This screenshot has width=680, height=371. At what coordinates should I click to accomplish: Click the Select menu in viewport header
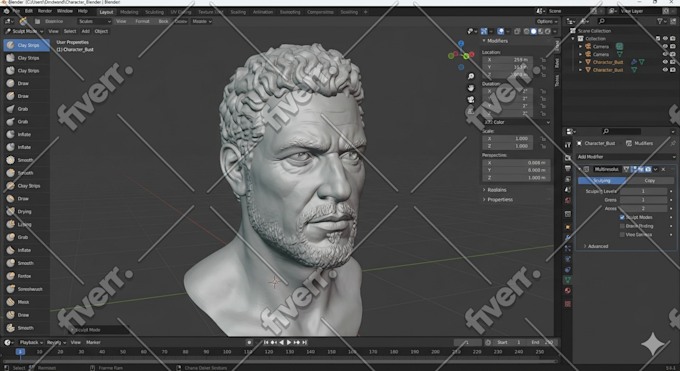click(x=70, y=31)
